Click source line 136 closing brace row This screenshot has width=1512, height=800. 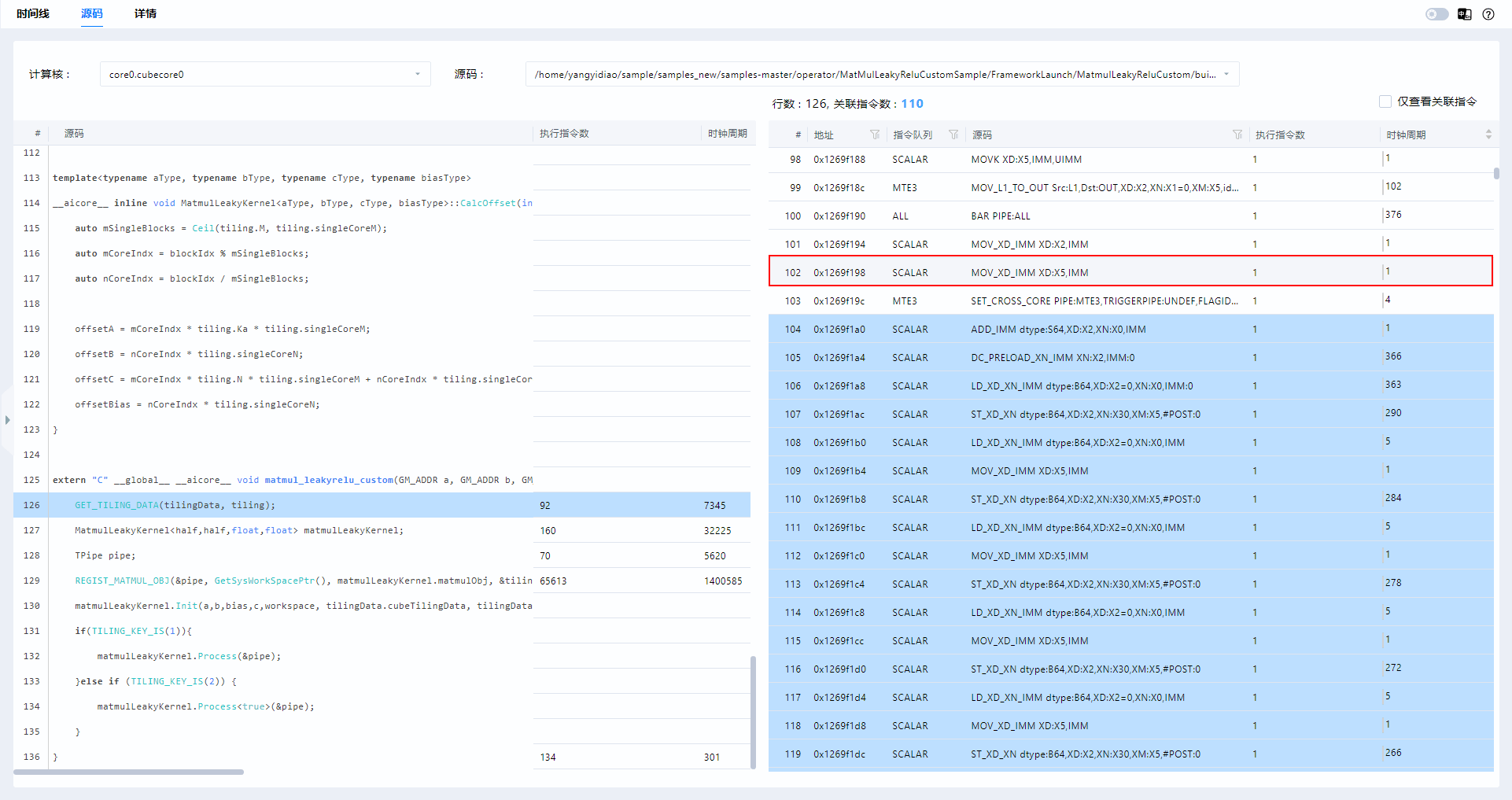pyautogui.click(x=382, y=757)
